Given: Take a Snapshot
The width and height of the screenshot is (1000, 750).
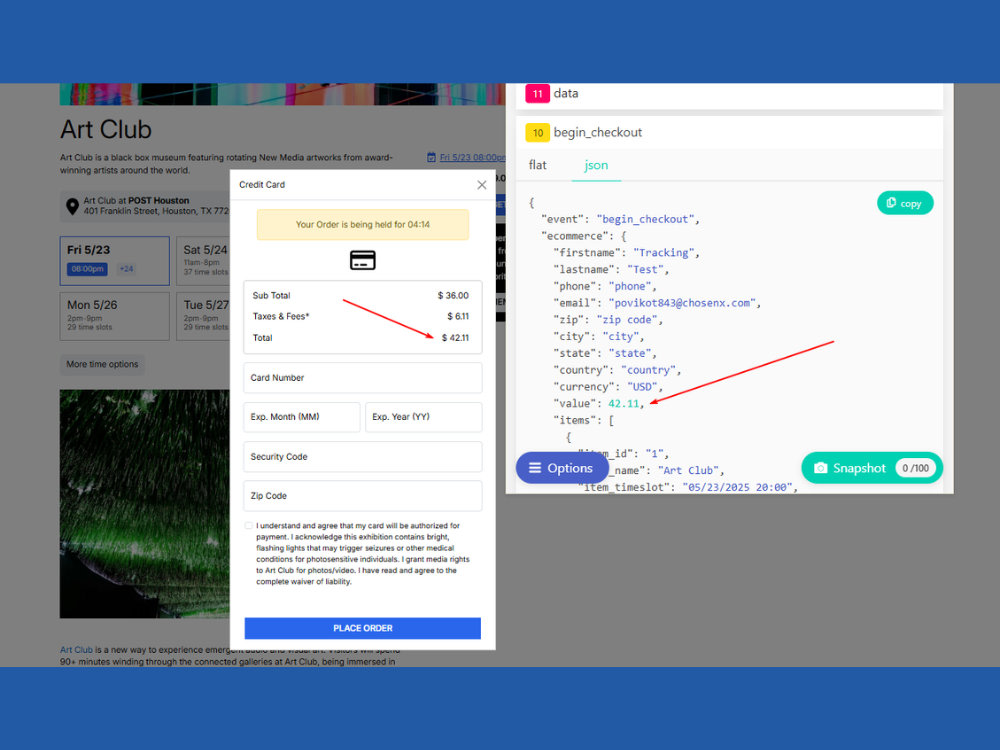Looking at the screenshot, I should tap(872, 468).
